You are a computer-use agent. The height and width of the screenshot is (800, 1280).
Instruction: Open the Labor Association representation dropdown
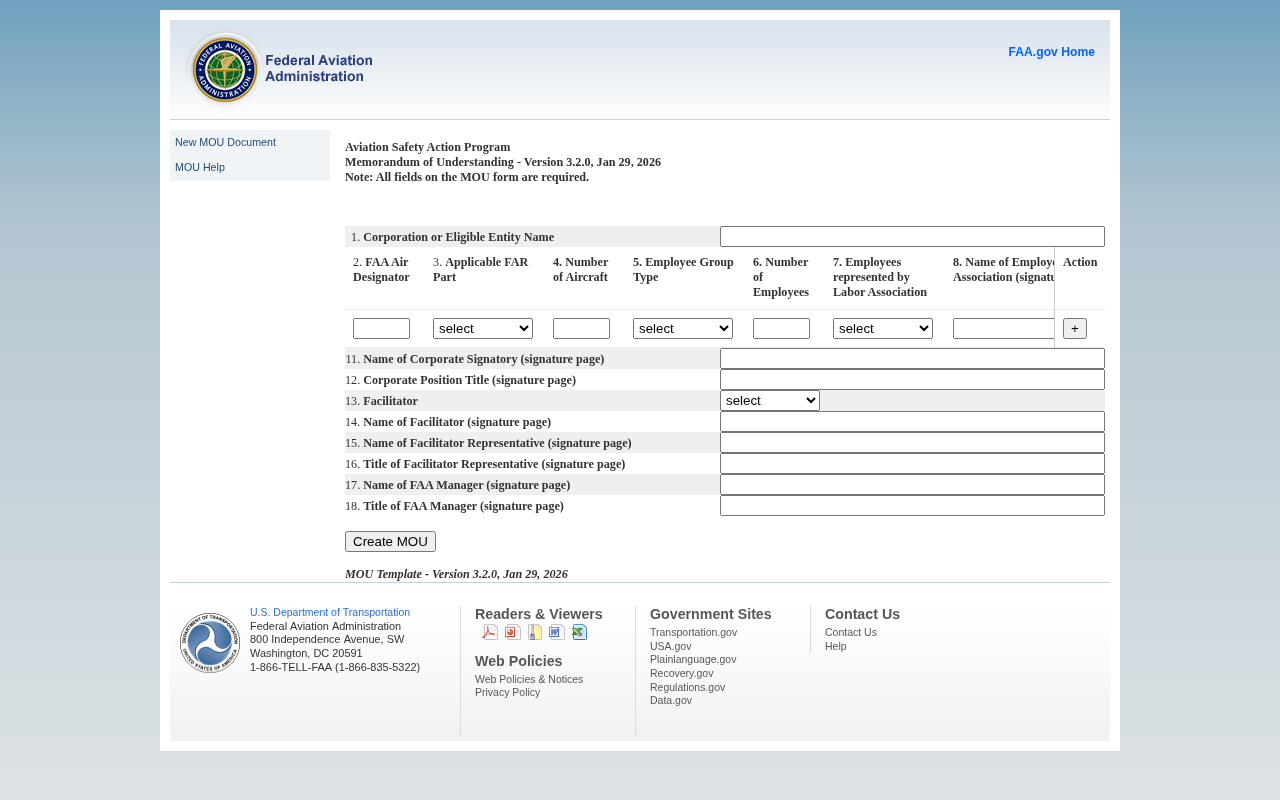pyautogui.click(x=883, y=329)
